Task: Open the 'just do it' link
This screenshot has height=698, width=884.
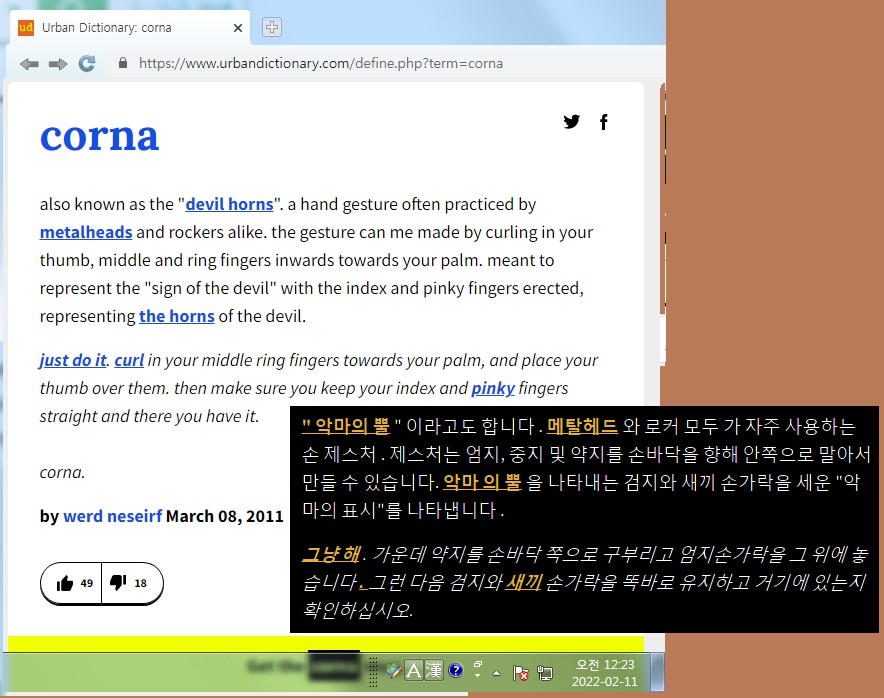Action: click(x=73, y=360)
